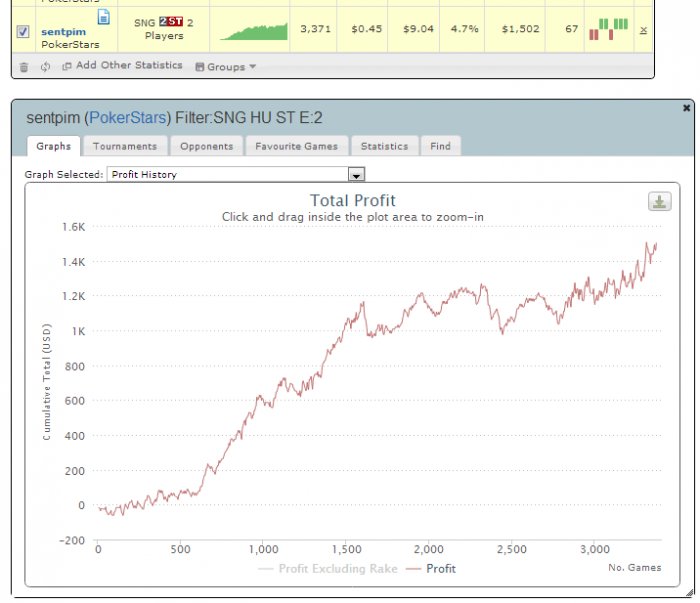Image resolution: width=700 pixels, height=603 pixels.
Task: Click the $0.45 average profit cell
Action: click(x=367, y=29)
